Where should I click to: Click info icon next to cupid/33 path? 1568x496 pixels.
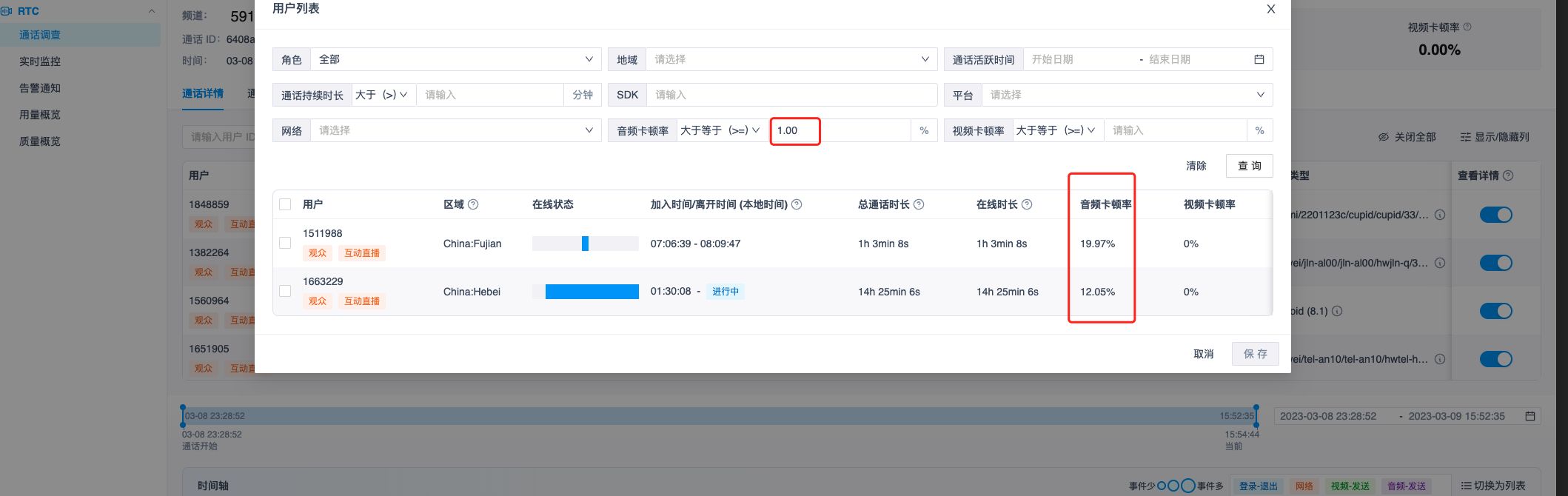click(x=1440, y=215)
